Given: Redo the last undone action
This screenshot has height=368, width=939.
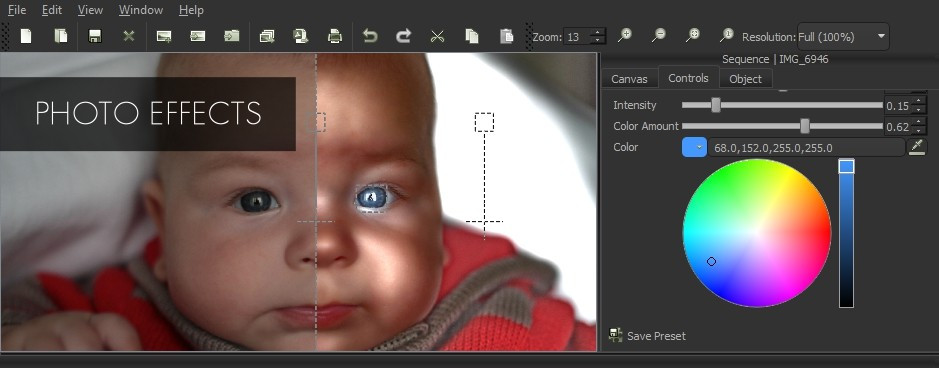Looking at the screenshot, I should point(404,37).
